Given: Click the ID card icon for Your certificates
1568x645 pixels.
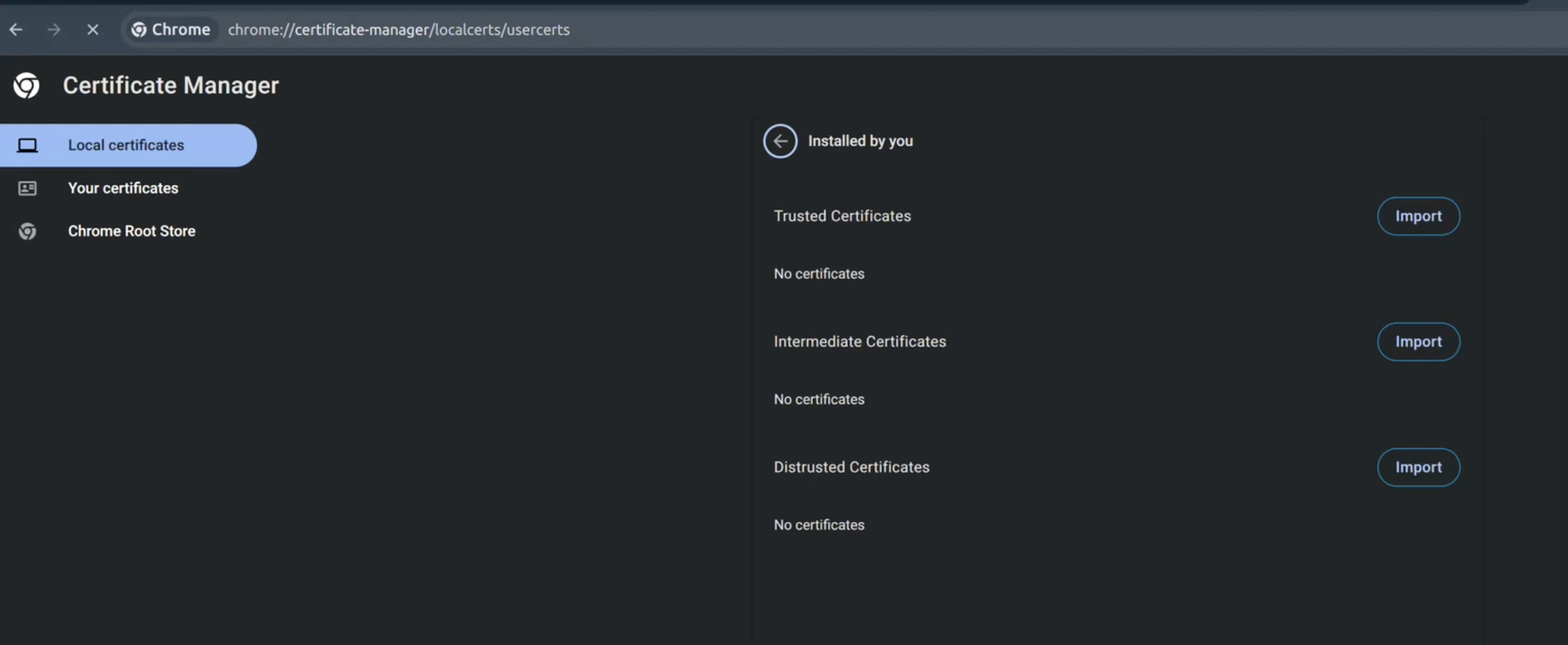Looking at the screenshot, I should pos(28,188).
